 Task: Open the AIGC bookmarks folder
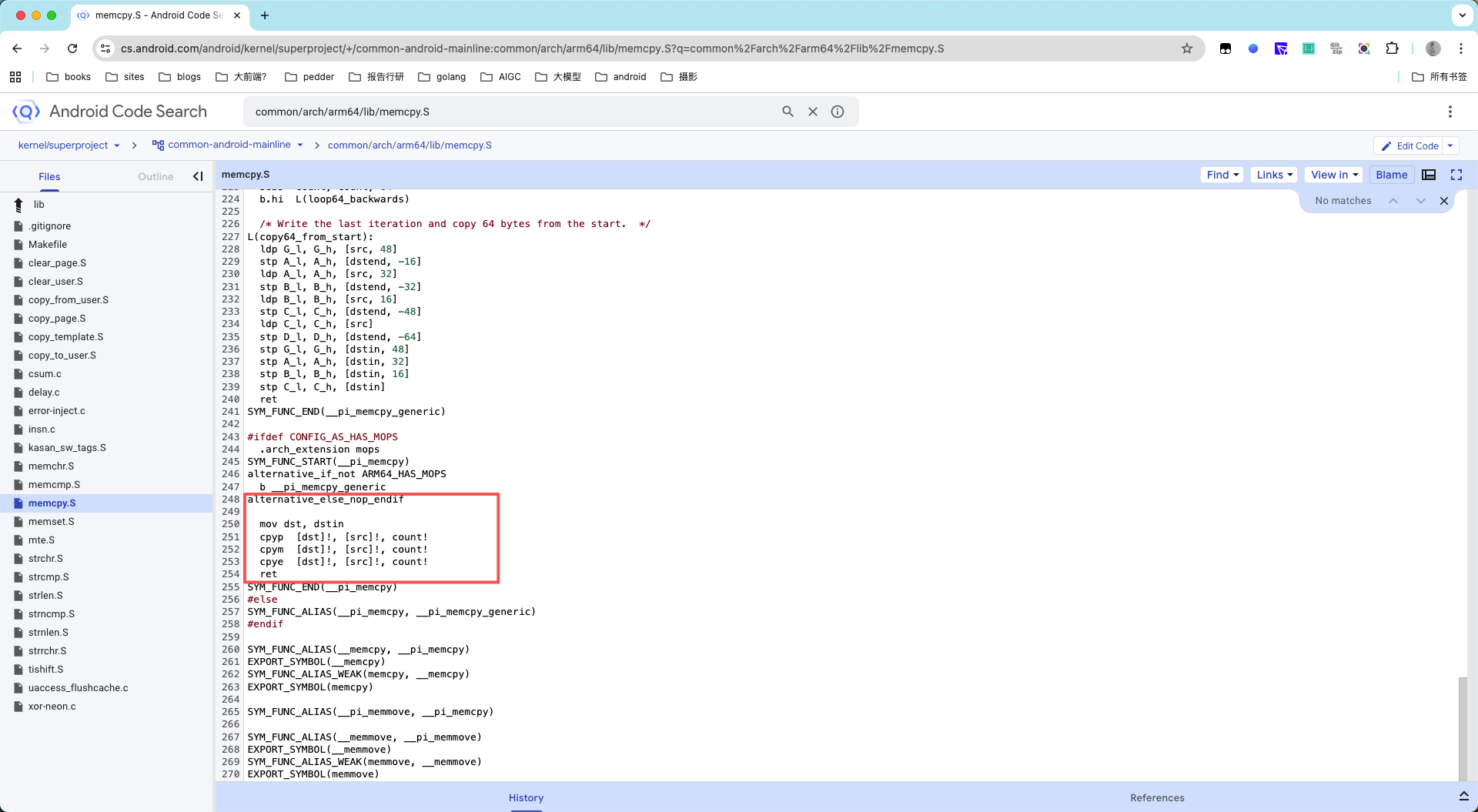click(500, 77)
